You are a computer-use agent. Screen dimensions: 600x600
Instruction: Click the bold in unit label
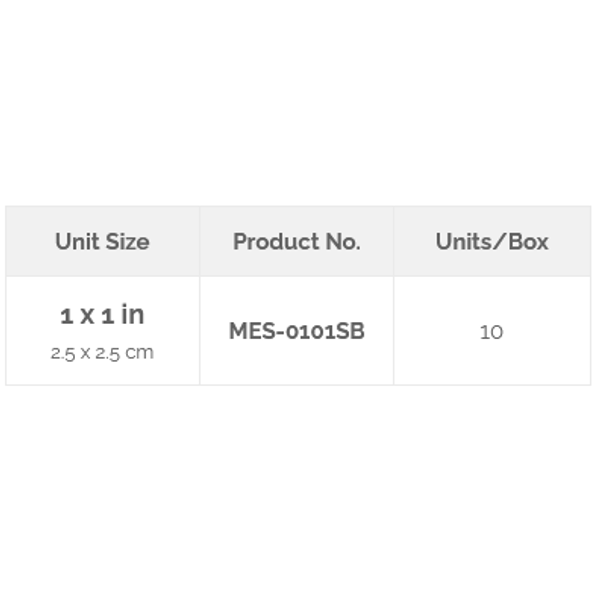(132, 315)
